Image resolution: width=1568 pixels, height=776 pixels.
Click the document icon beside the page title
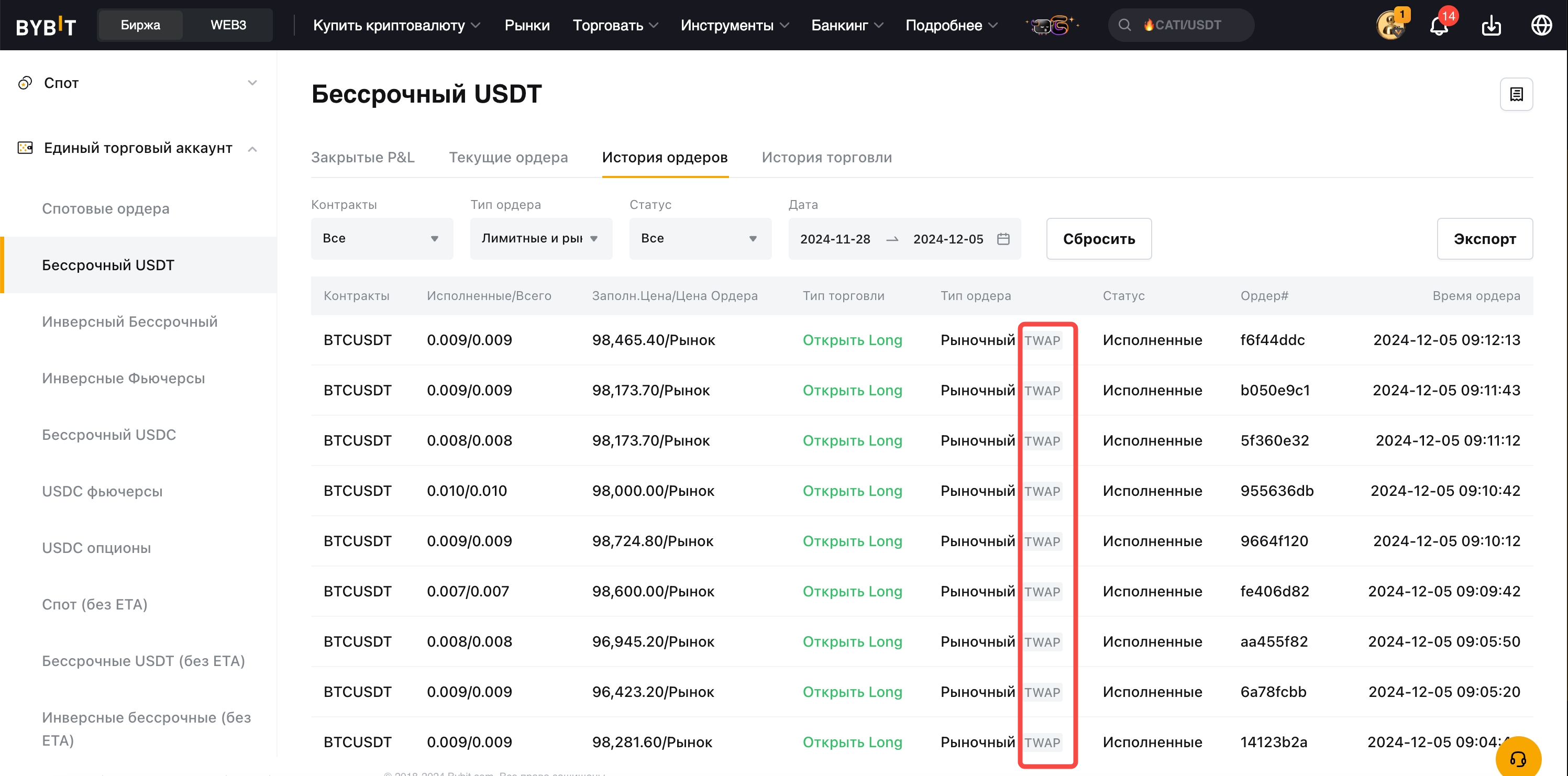click(x=1516, y=94)
